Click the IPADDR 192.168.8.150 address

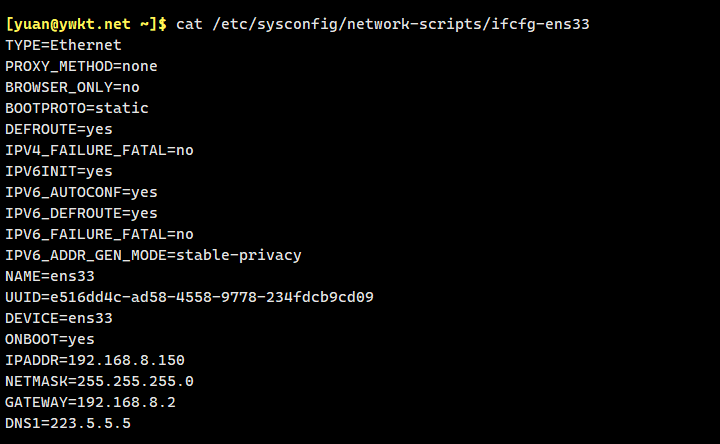(x=126, y=360)
